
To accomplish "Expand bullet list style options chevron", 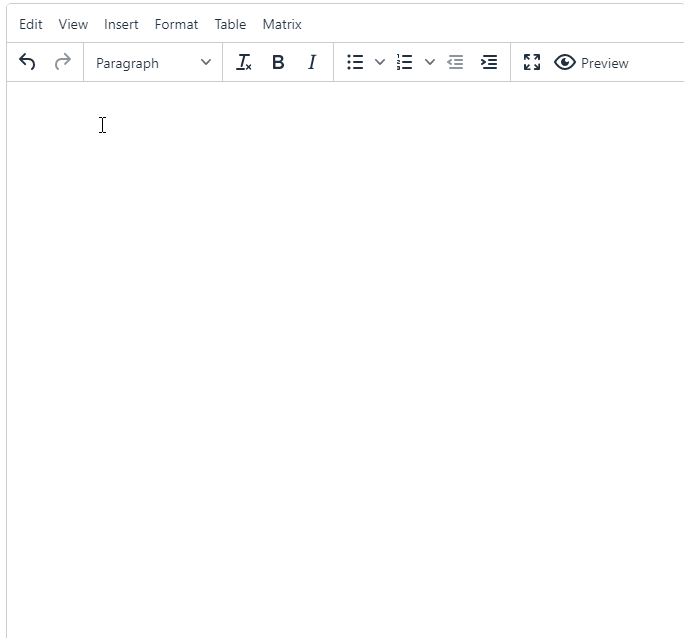I will coord(380,62).
